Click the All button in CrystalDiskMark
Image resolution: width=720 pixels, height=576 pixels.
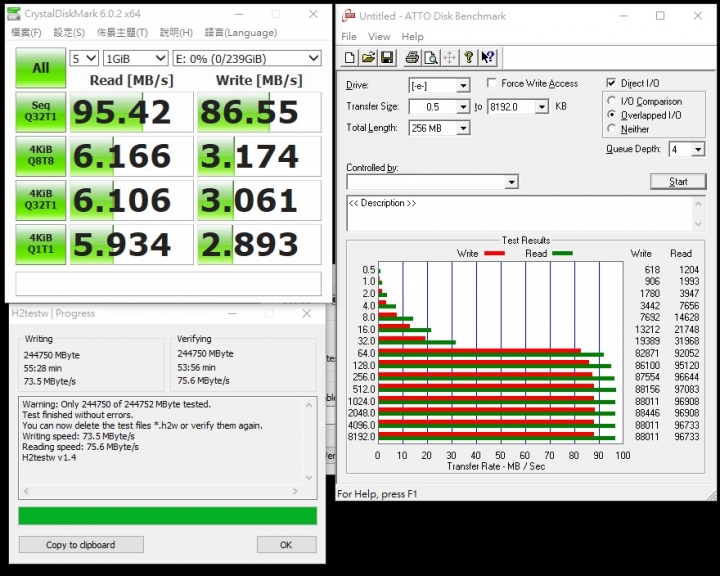[40, 68]
